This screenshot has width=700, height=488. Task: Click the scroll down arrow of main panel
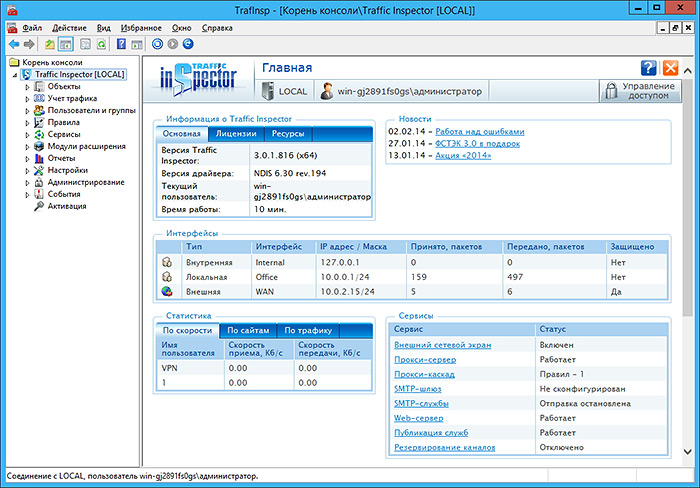[688, 451]
